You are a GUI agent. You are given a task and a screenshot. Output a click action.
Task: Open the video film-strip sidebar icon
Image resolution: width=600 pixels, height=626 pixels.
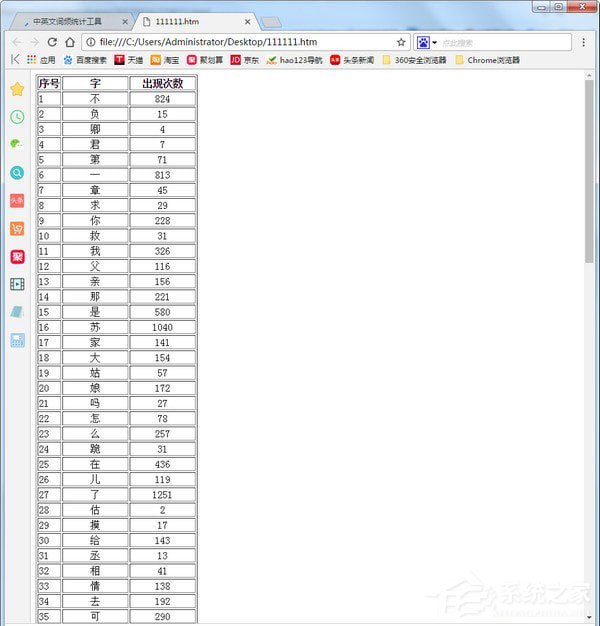tap(17, 284)
